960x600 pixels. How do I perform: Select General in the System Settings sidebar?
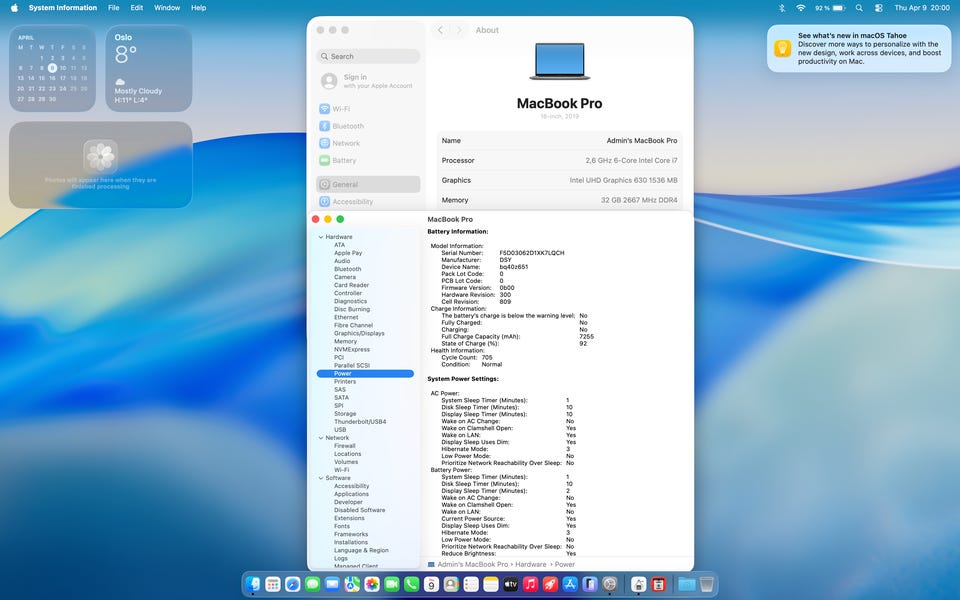click(368, 184)
